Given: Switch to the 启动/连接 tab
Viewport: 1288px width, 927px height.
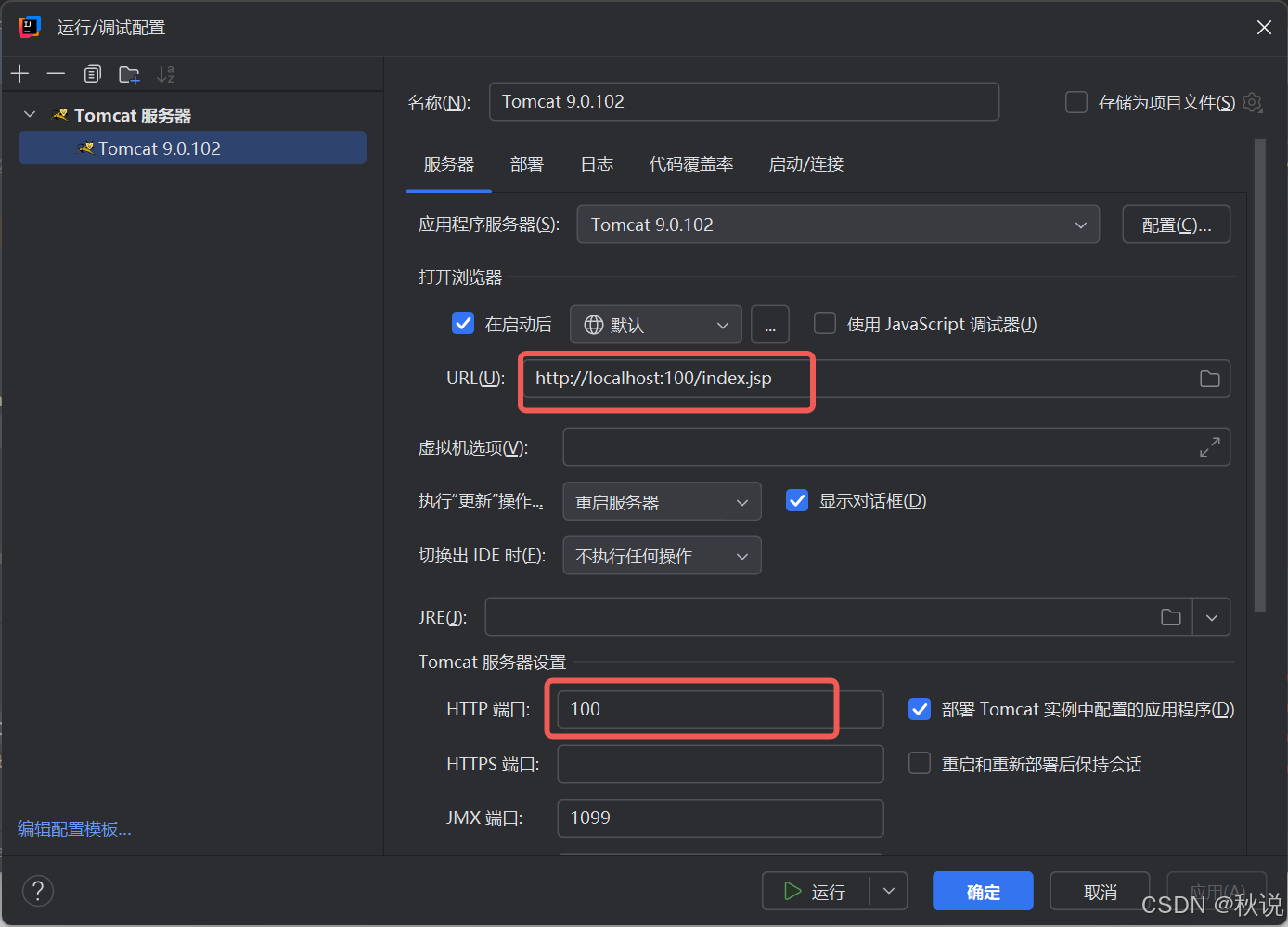Looking at the screenshot, I should [x=806, y=164].
